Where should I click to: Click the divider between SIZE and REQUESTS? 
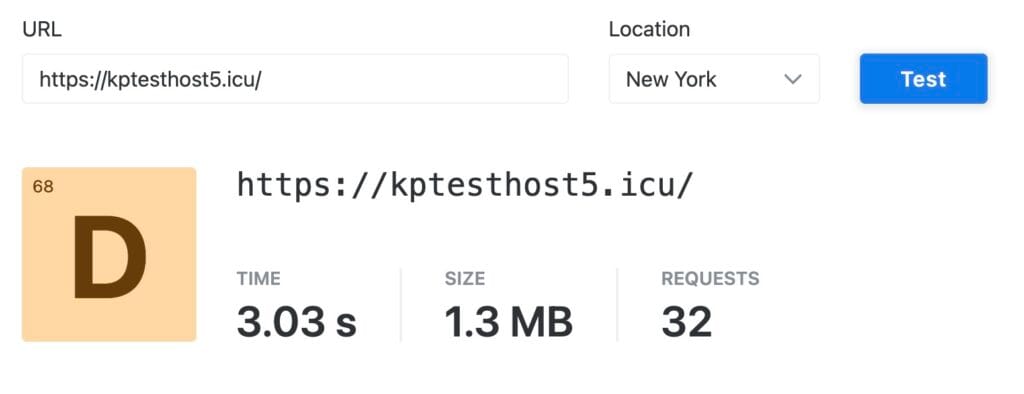(617, 304)
